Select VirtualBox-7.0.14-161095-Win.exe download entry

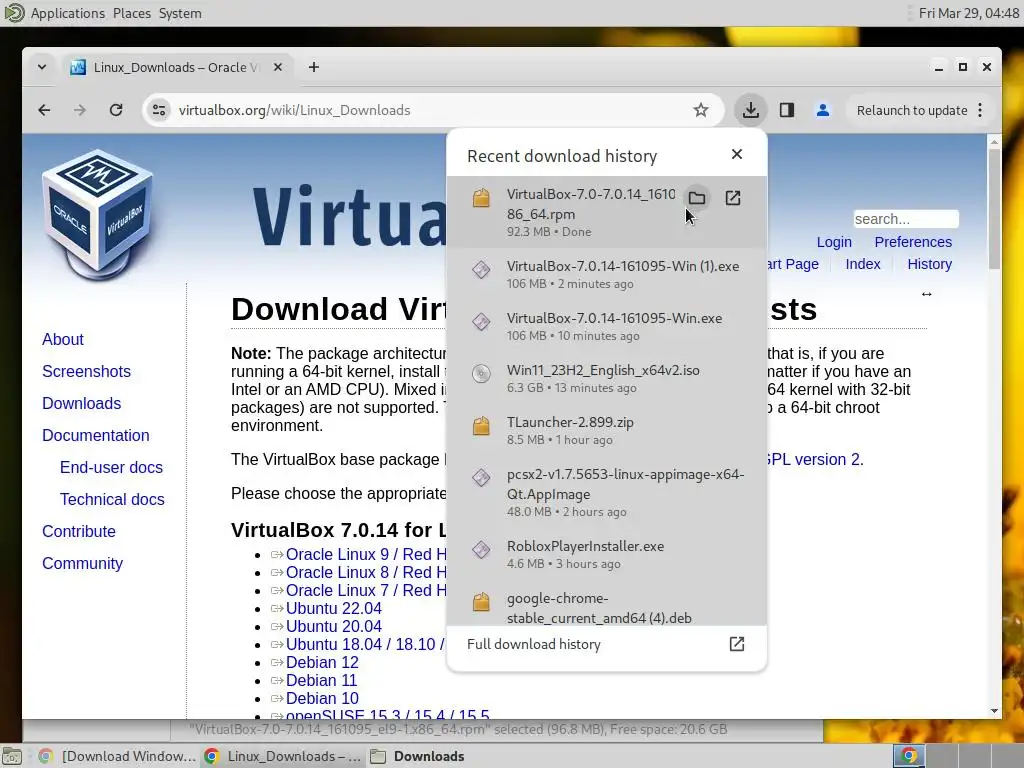(x=607, y=326)
